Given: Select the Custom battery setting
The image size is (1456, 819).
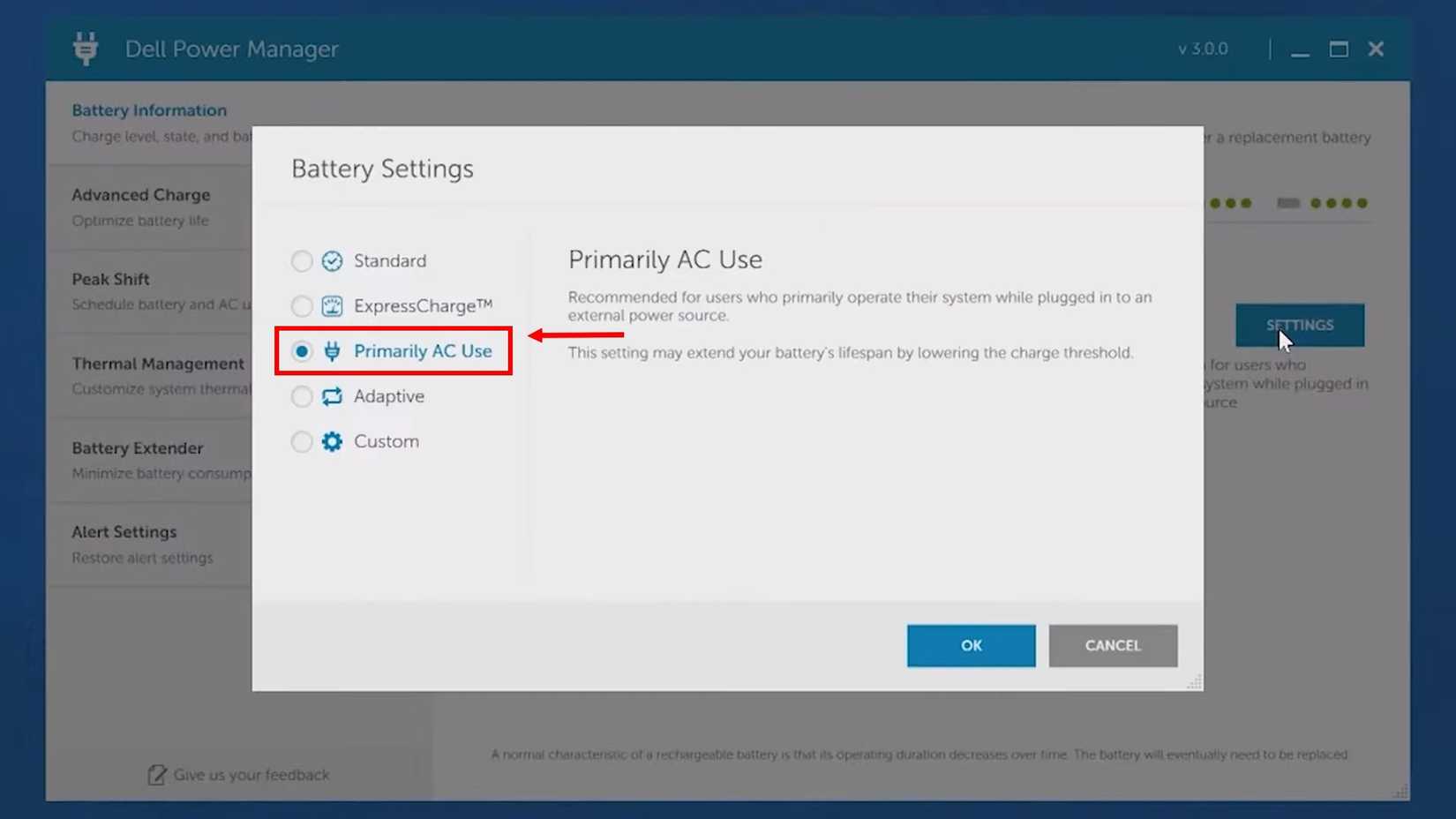Looking at the screenshot, I should [x=302, y=441].
